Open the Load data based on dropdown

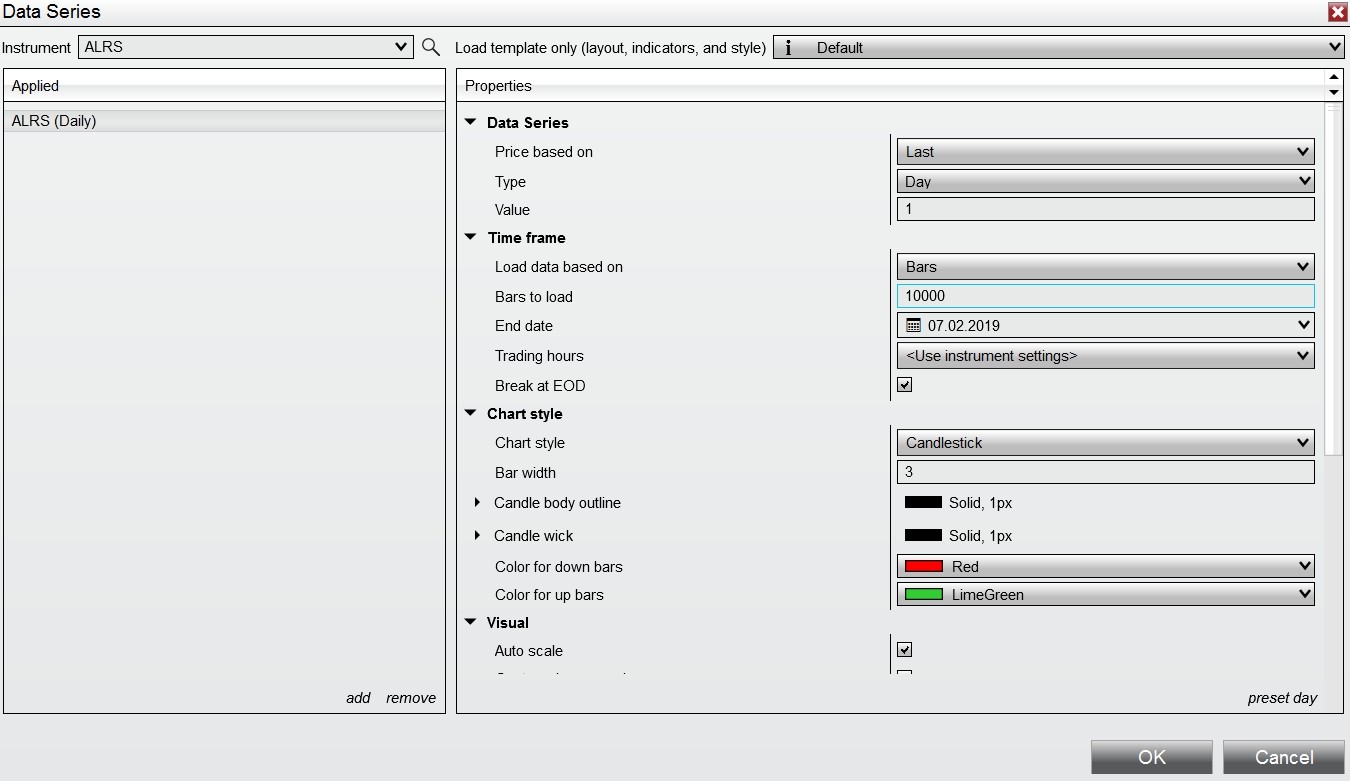(1105, 267)
